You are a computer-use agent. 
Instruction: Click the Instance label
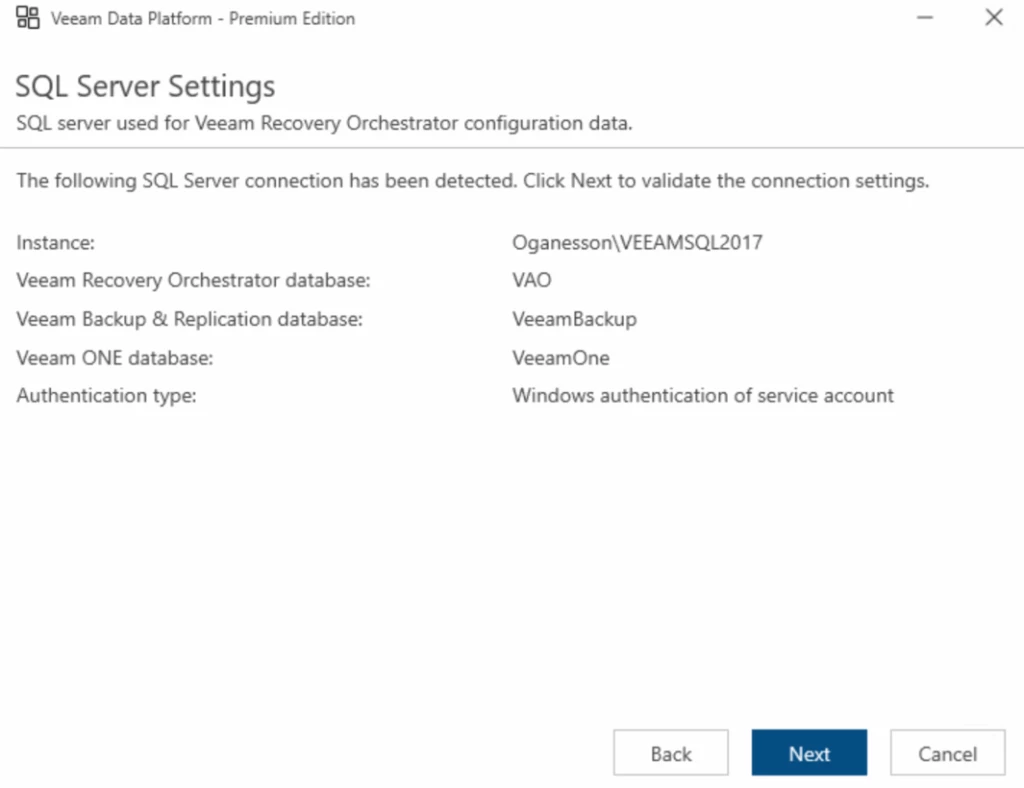click(55, 243)
